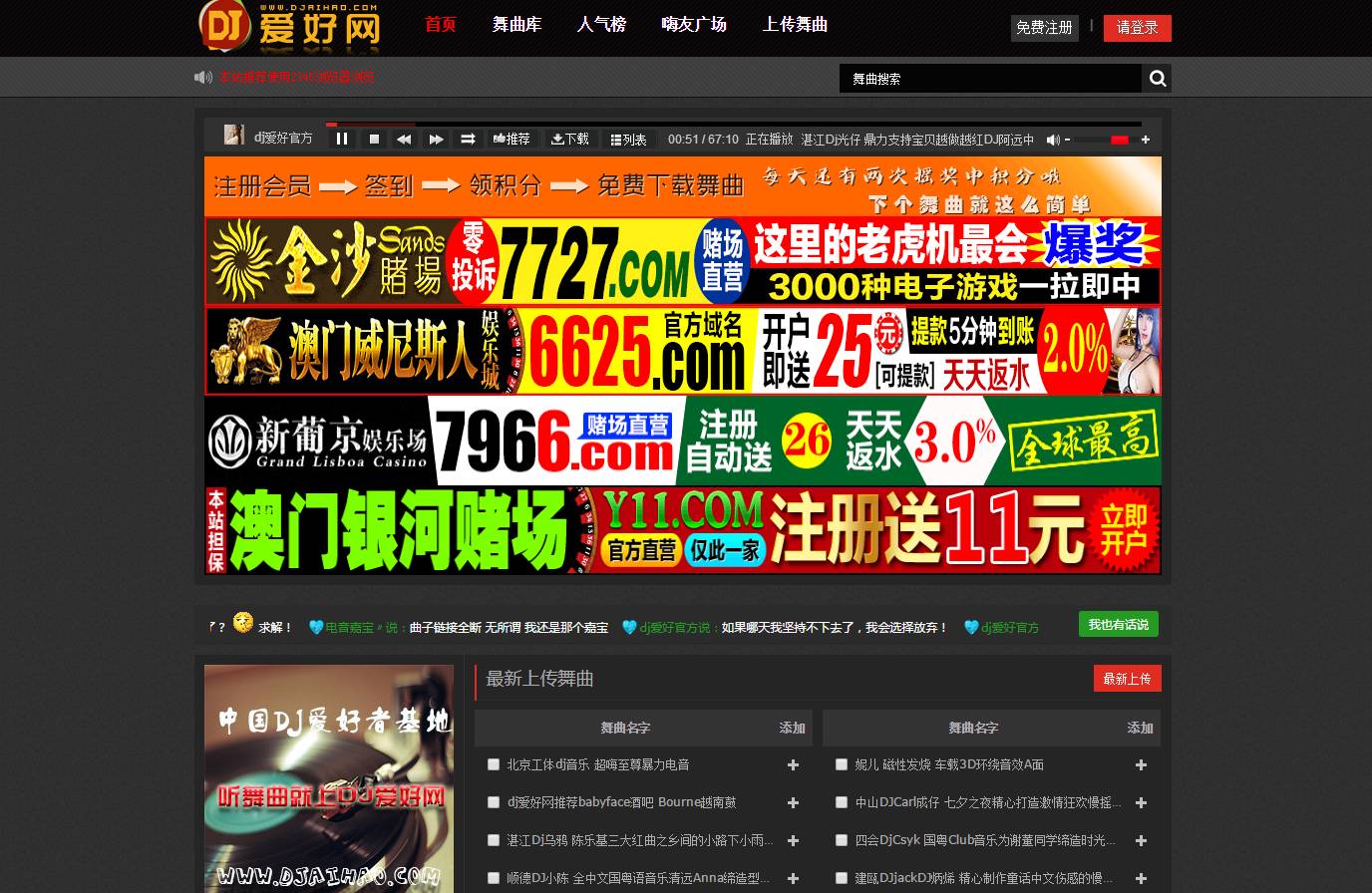Add 妮儿 磁性发烧 with its plus icon
The height and width of the screenshot is (893, 1372).
point(1142,765)
